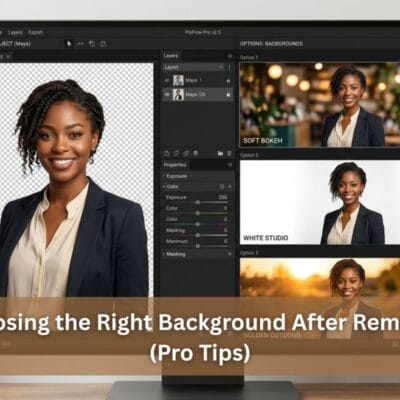This screenshot has height=400, width=400.
Task: Open the Export menu in menu bar
Action: point(35,32)
